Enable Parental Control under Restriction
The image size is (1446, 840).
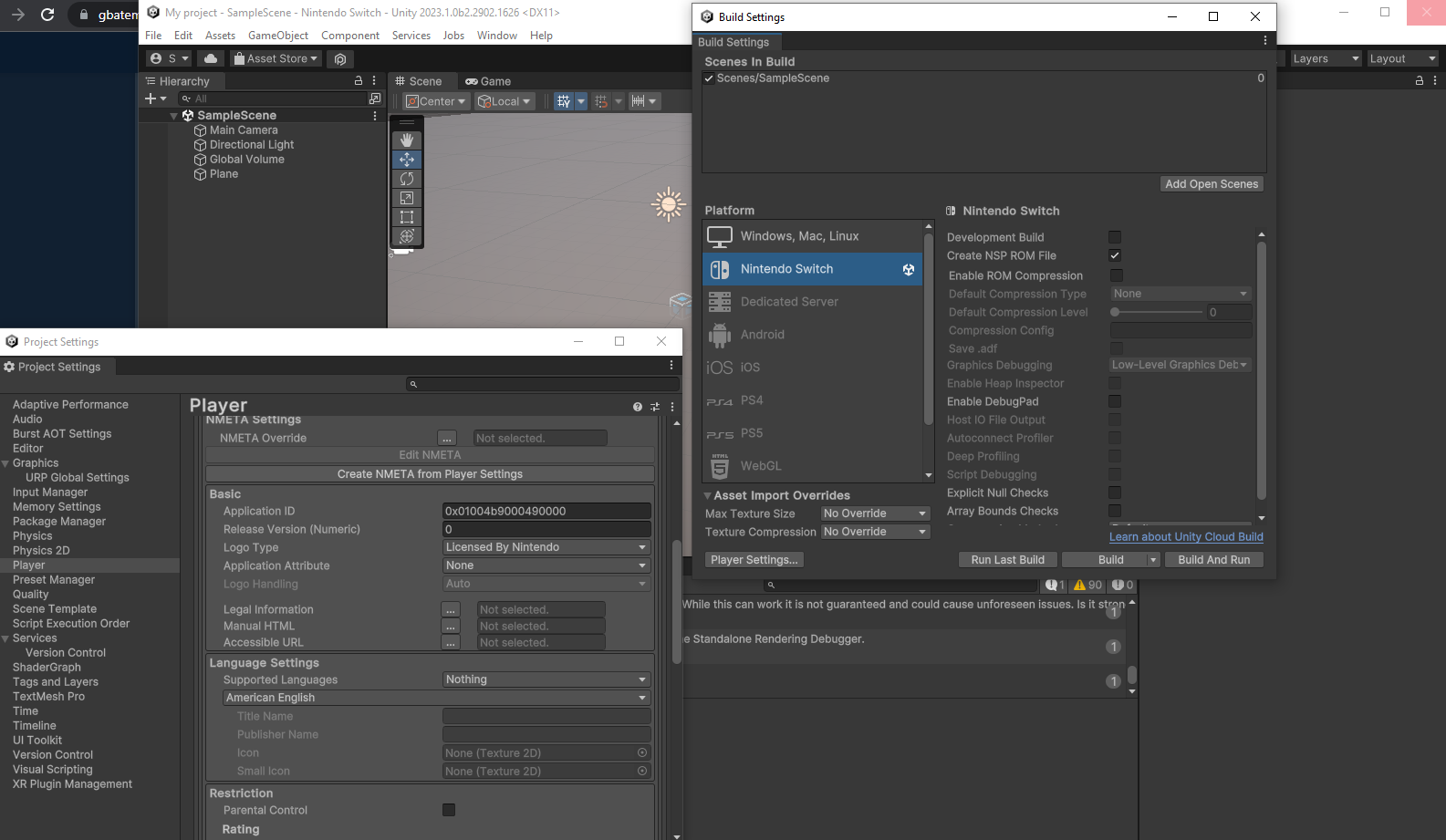click(449, 810)
